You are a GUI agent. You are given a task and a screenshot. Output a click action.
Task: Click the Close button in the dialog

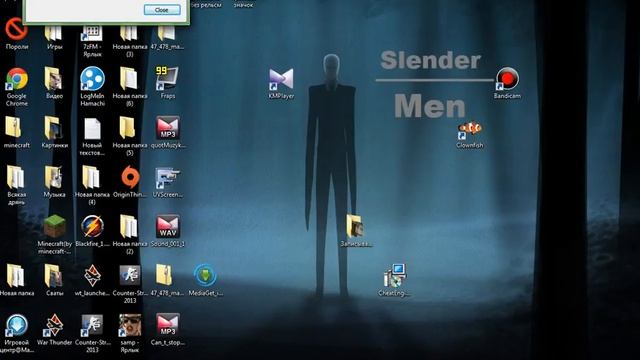pyautogui.click(x=162, y=10)
